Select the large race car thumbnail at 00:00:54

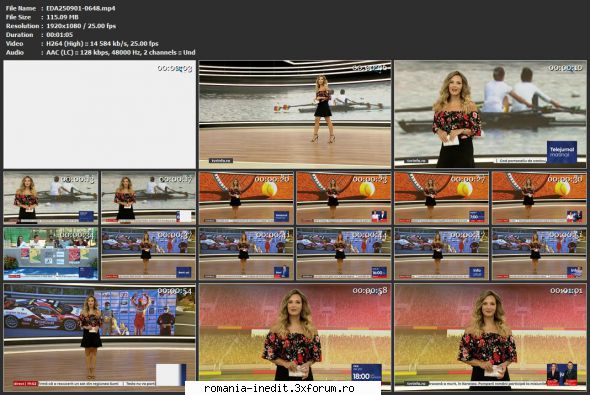(x=100, y=337)
